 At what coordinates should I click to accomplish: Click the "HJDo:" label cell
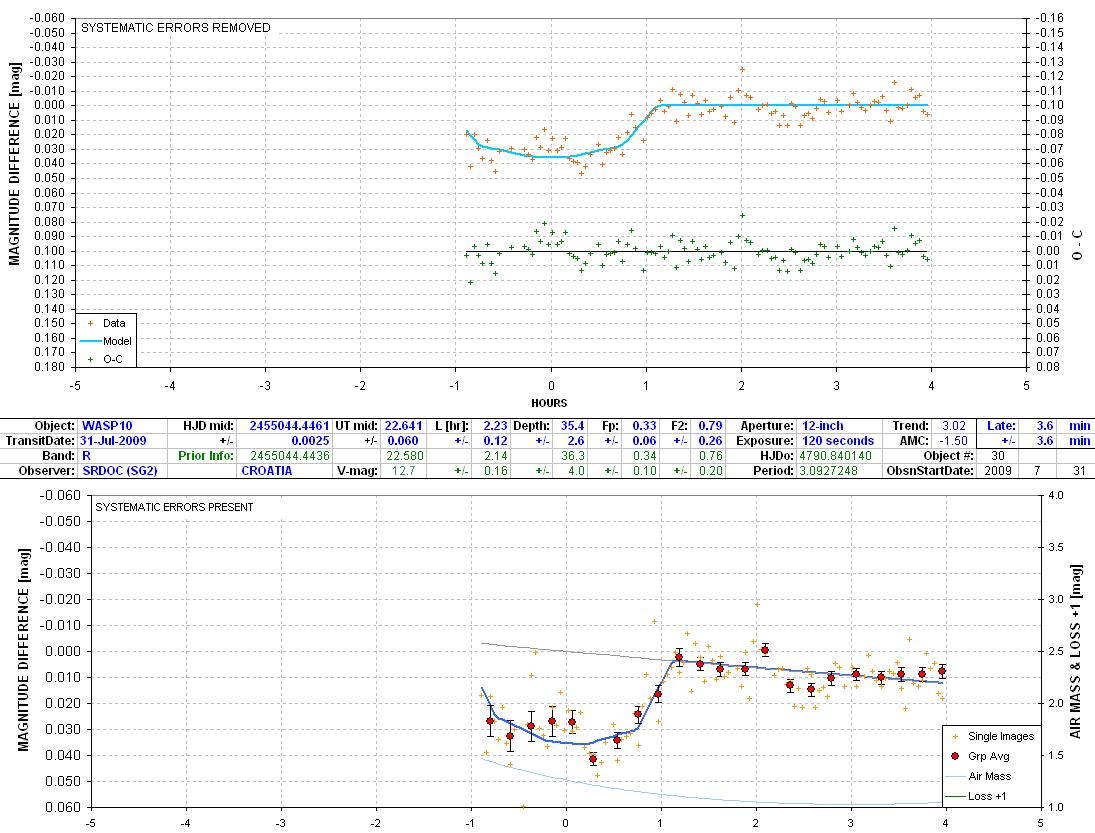(777, 456)
